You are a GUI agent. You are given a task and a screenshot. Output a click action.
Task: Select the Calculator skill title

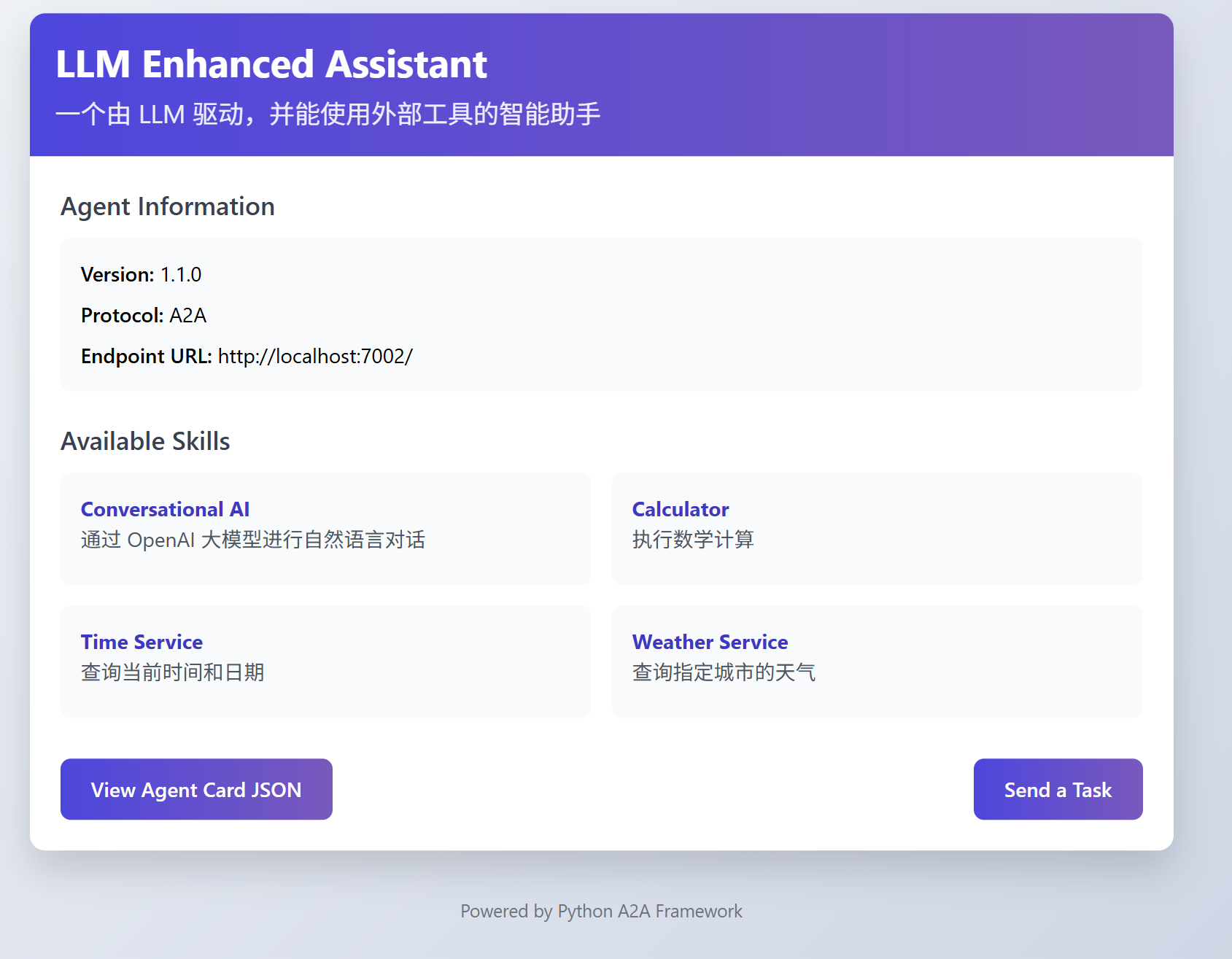[680, 509]
